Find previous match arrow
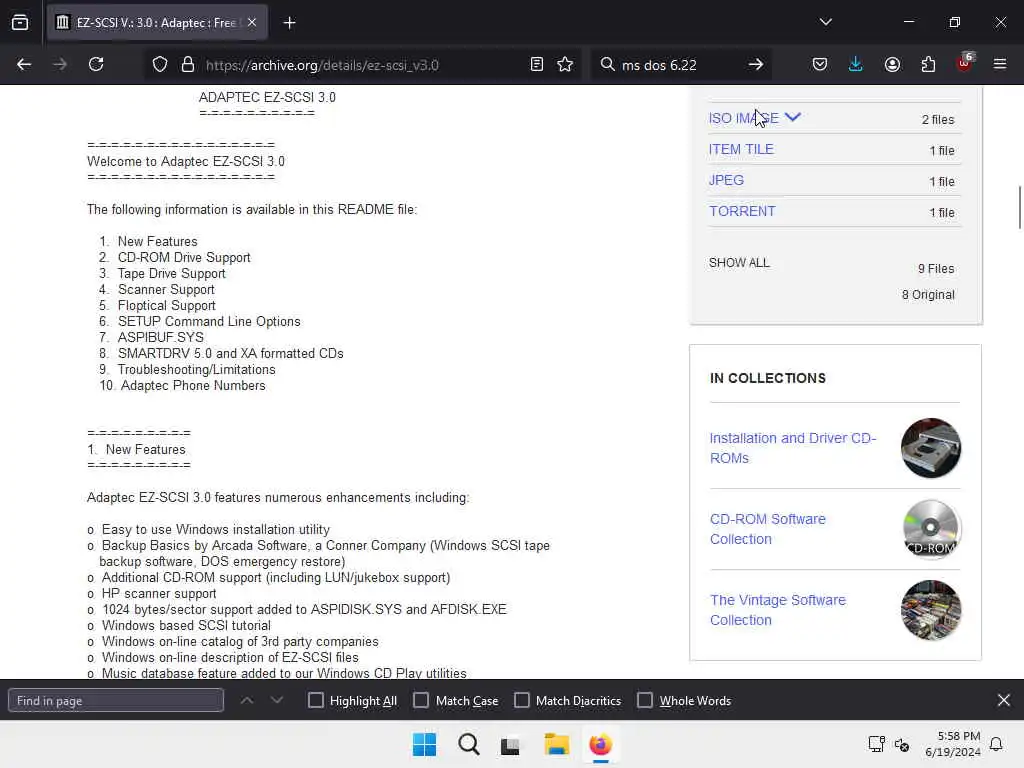 (247, 700)
